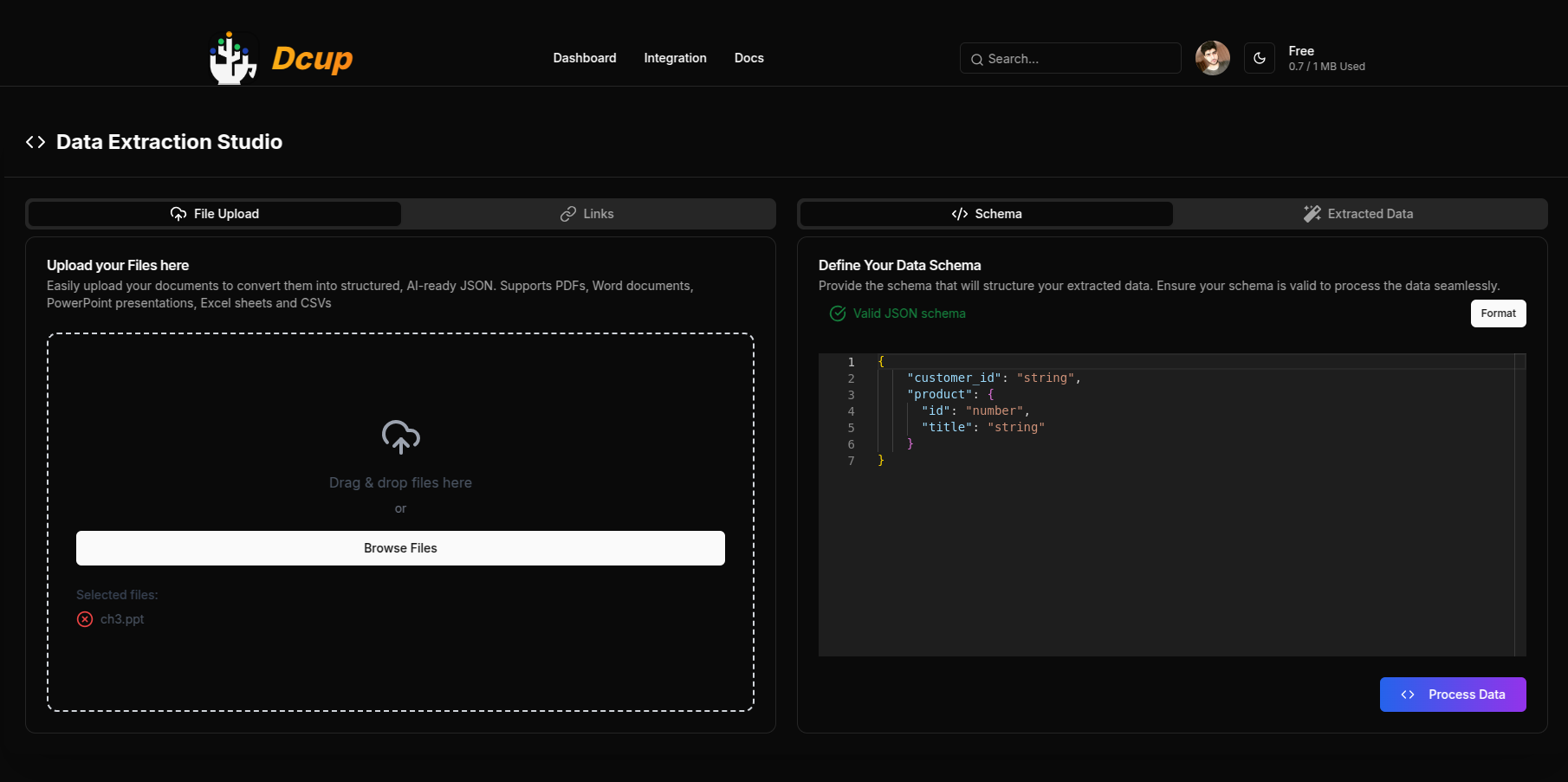
Task: Click the 0.7 / 1 MB Used text
Action: [1326, 67]
